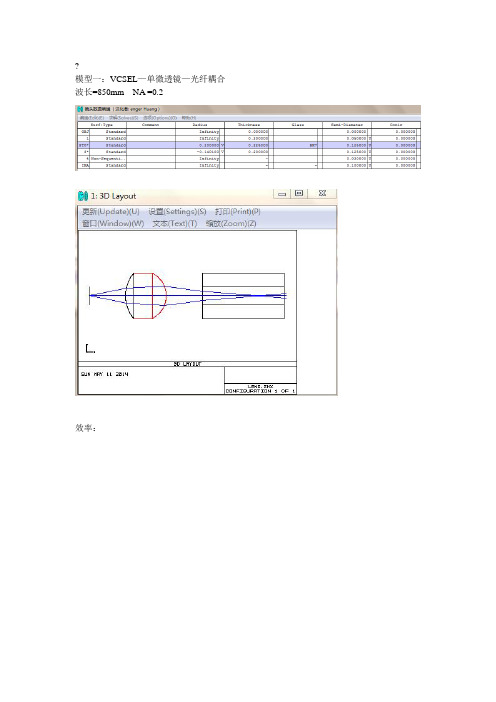Screen dimensions: 496x702
Task: Maximize the 3D Layout window
Action: [x=299, y=193]
